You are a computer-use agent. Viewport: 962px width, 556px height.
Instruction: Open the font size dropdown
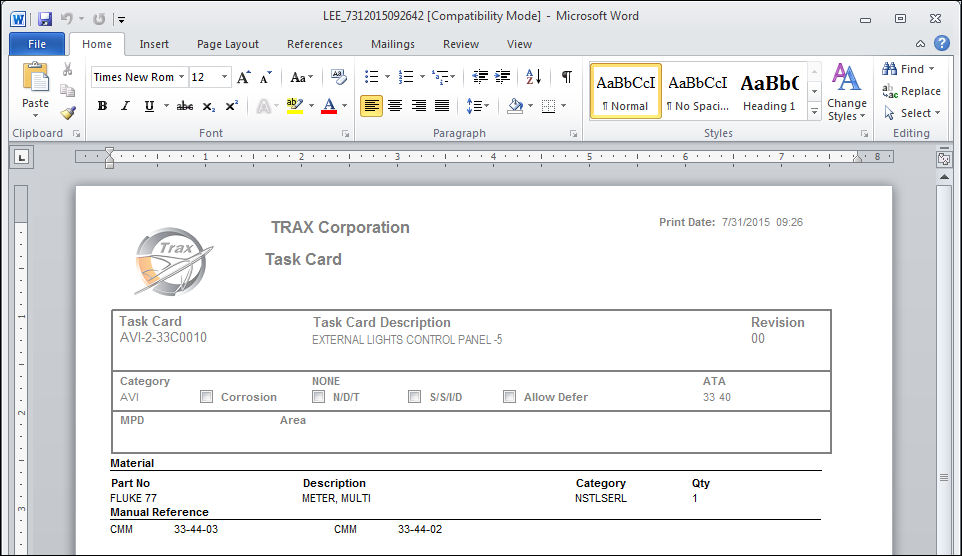pyautogui.click(x=225, y=77)
